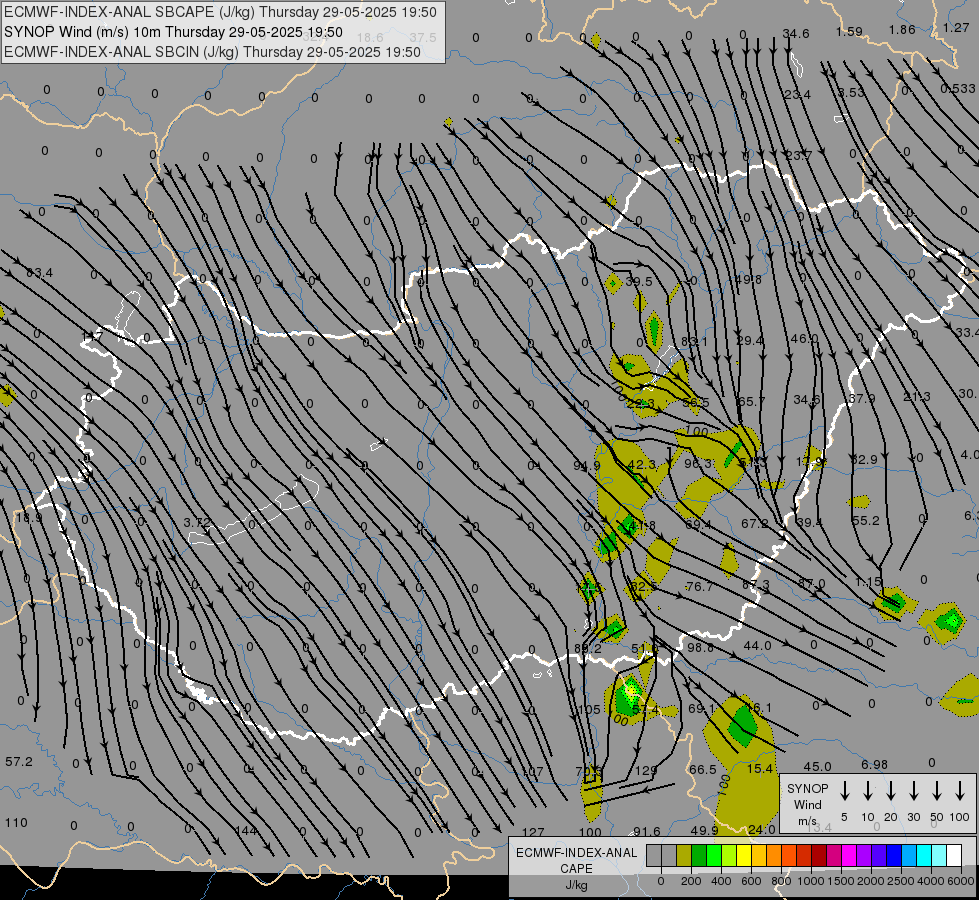Click the 110 value at lower left
The height and width of the screenshot is (900, 979).
(16, 823)
